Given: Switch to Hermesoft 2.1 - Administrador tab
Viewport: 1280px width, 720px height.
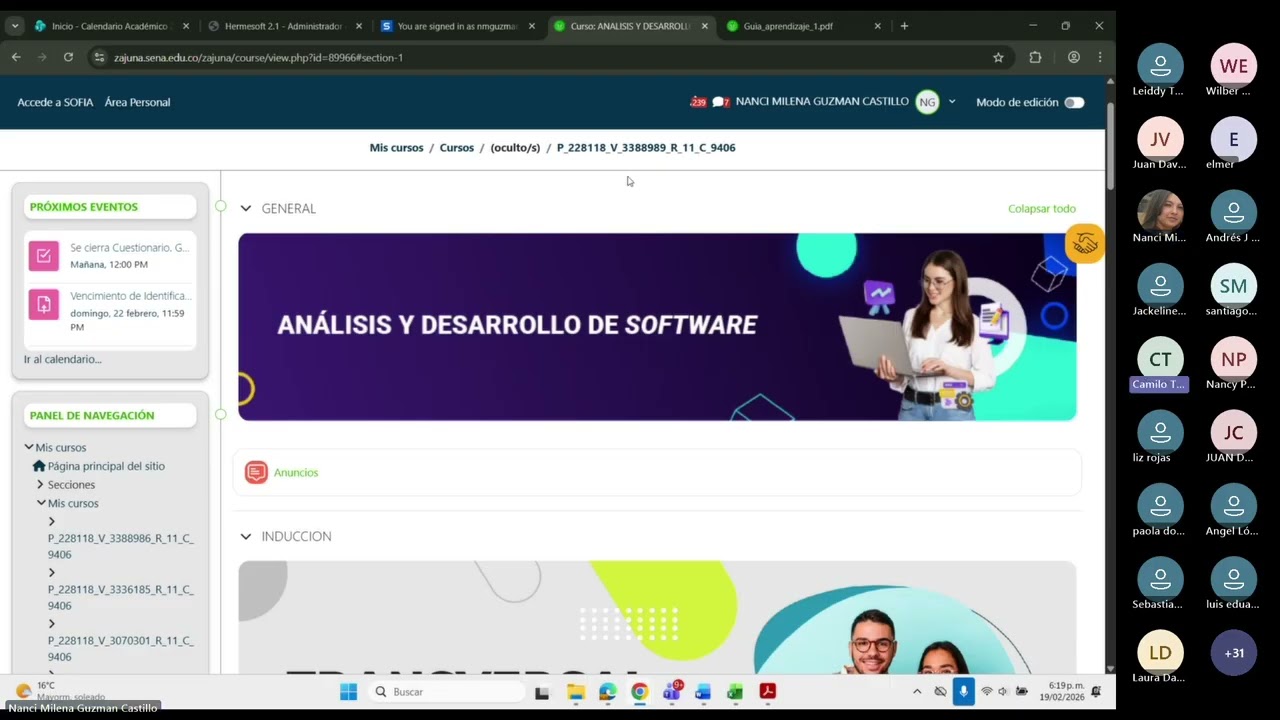Looking at the screenshot, I should (x=283, y=26).
